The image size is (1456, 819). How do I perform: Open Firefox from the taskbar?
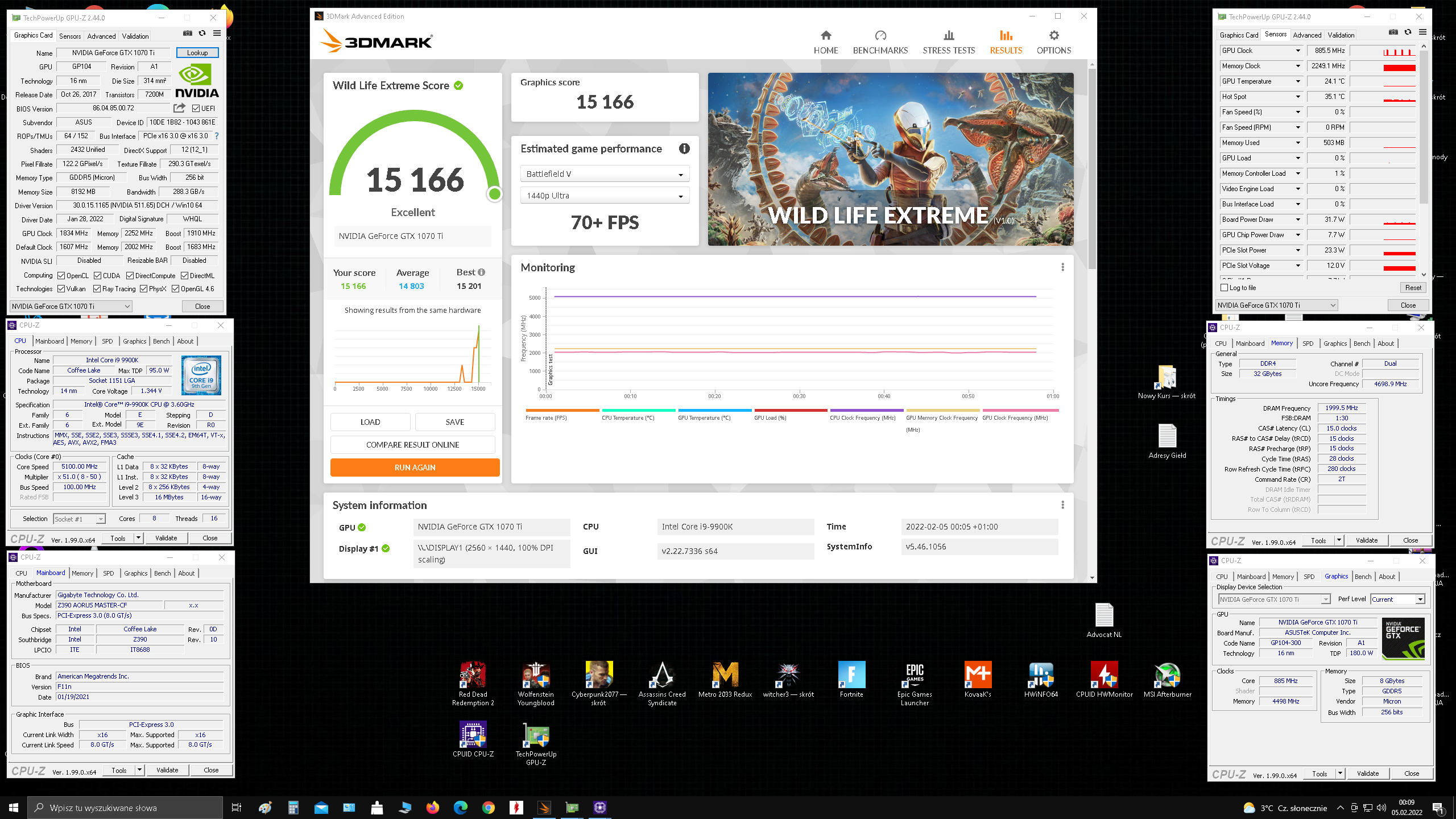pyautogui.click(x=433, y=808)
